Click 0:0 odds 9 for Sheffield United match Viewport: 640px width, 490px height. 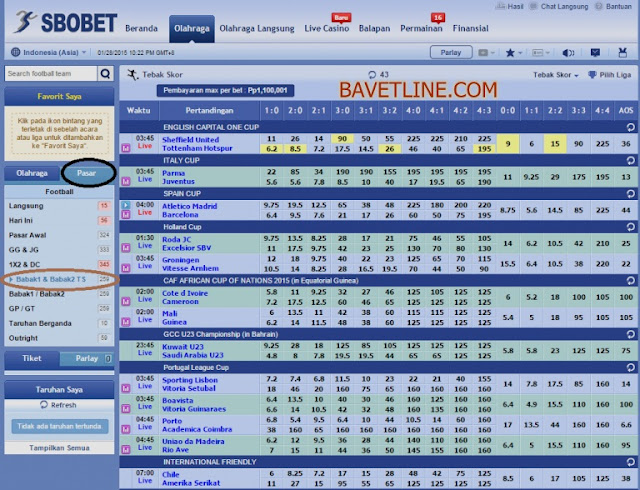click(508, 144)
